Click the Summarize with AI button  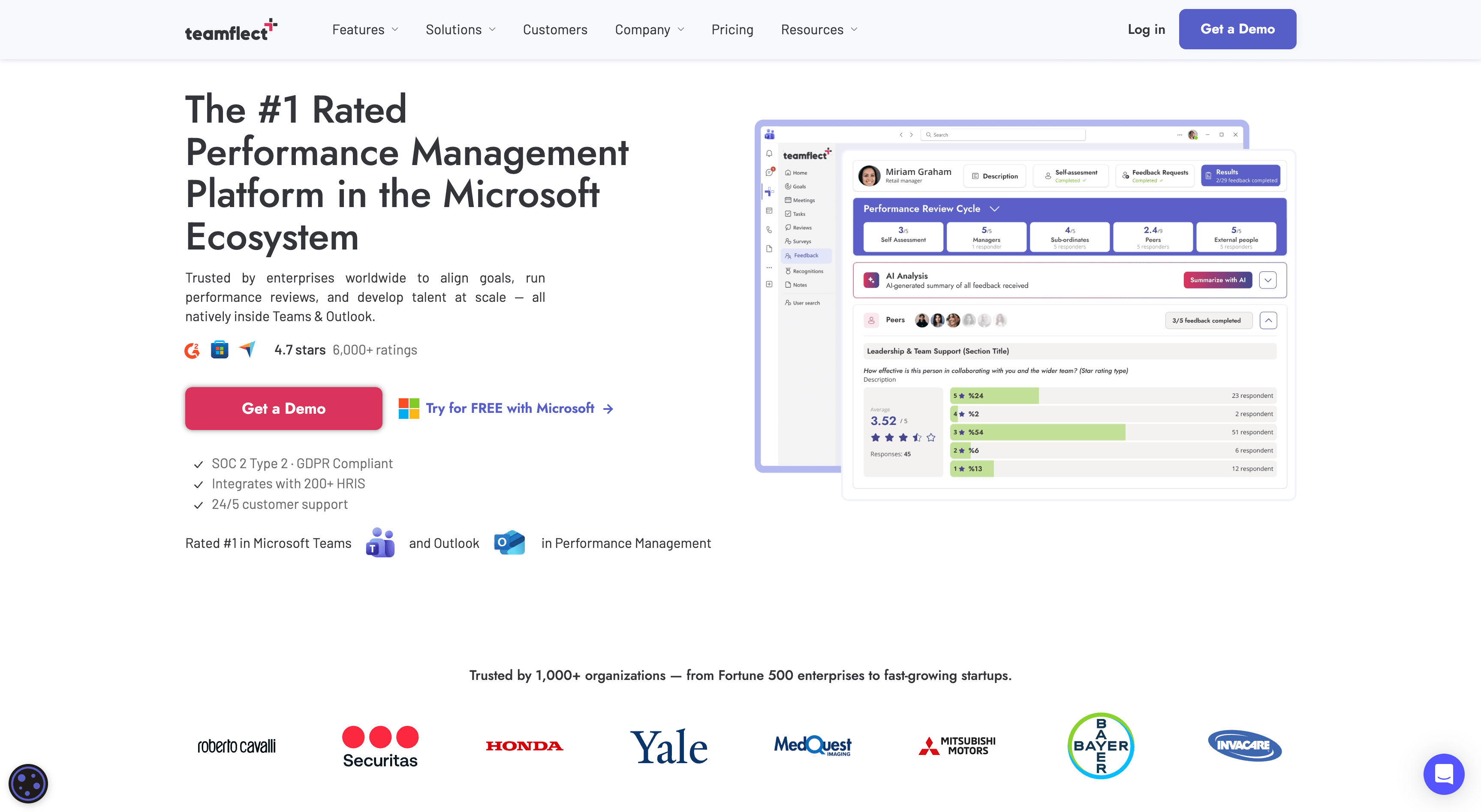pos(1218,280)
